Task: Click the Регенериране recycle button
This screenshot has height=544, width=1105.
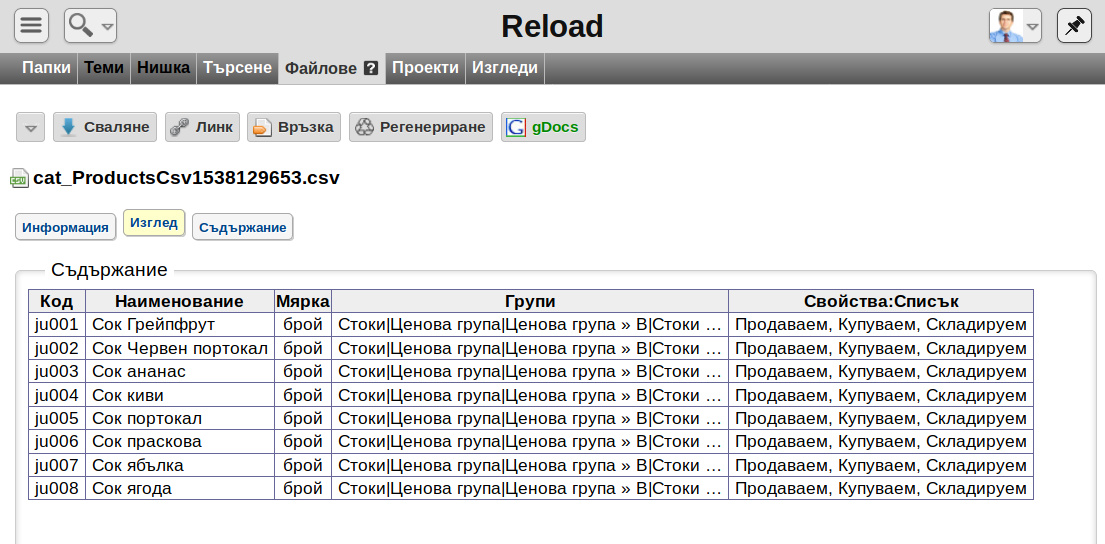Action: pos(421,127)
